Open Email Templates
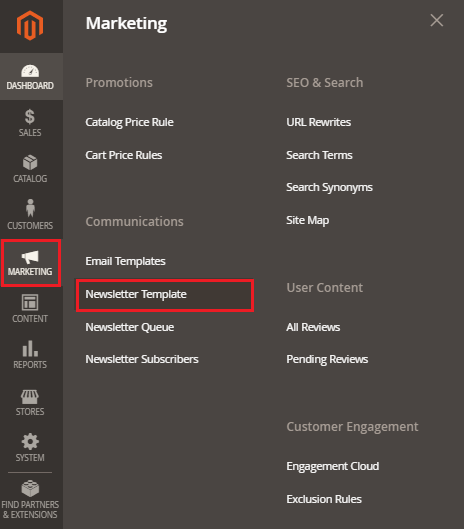 126,261
